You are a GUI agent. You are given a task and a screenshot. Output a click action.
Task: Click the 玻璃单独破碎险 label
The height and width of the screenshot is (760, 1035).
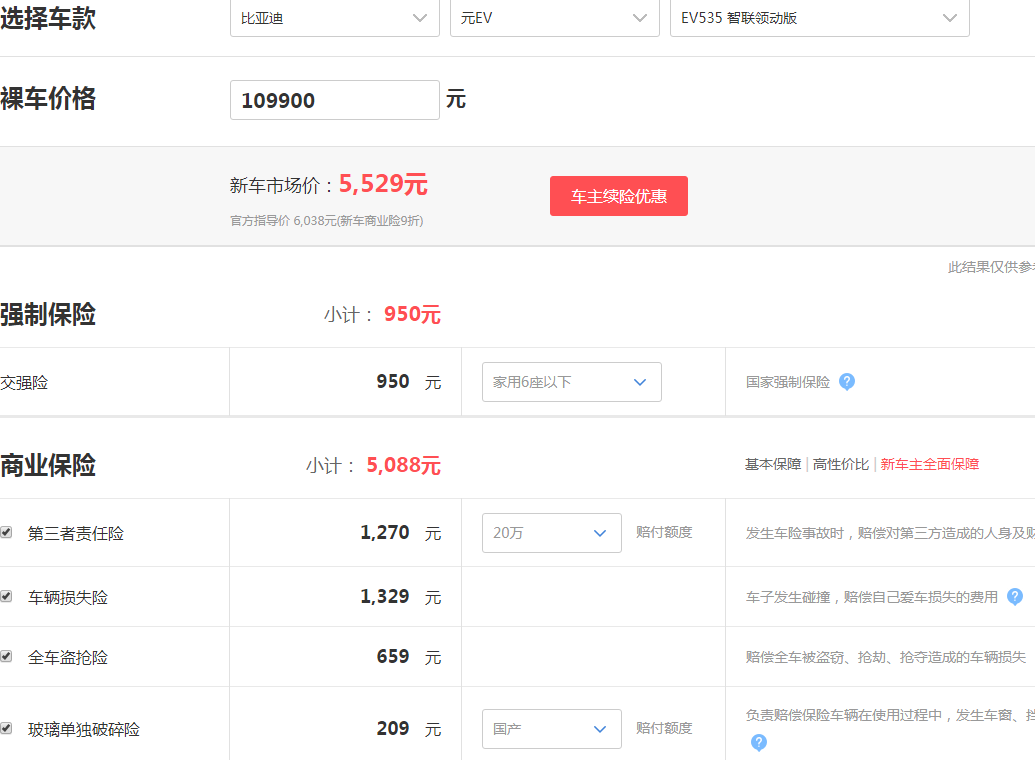coord(84,730)
